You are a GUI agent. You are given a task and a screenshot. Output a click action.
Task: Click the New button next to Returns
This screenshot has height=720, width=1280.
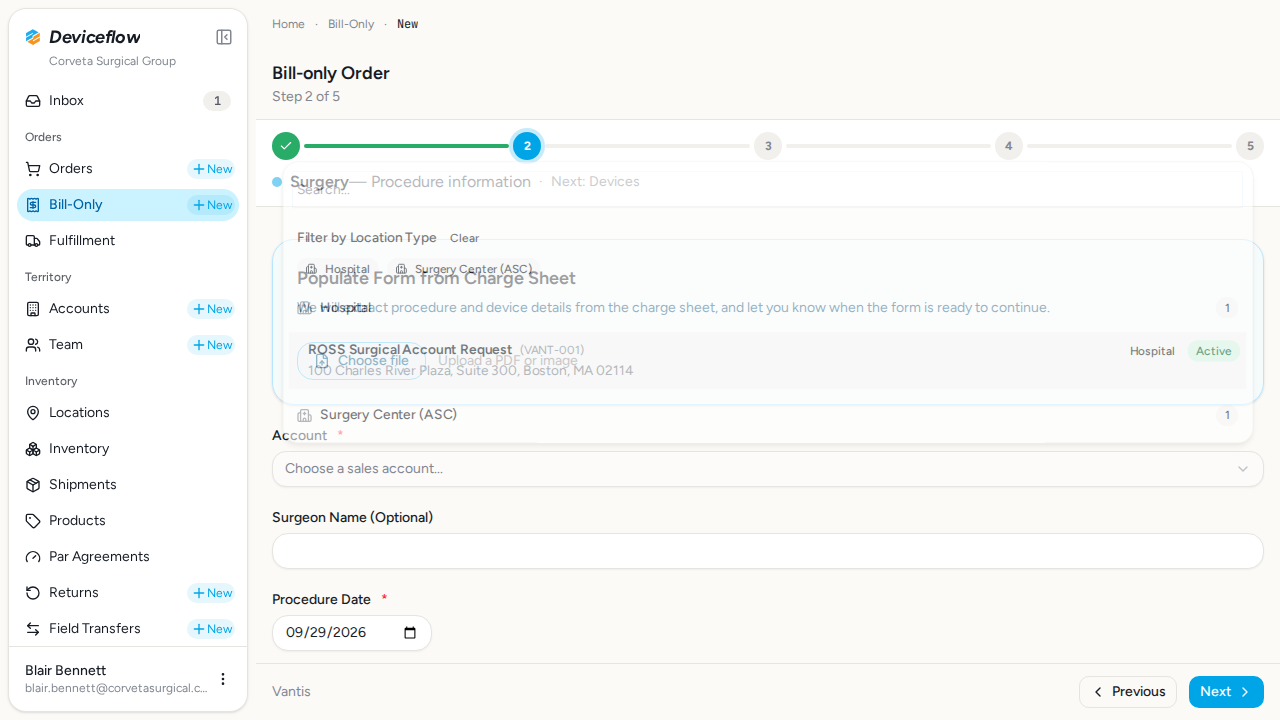click(x=212, y=593)
